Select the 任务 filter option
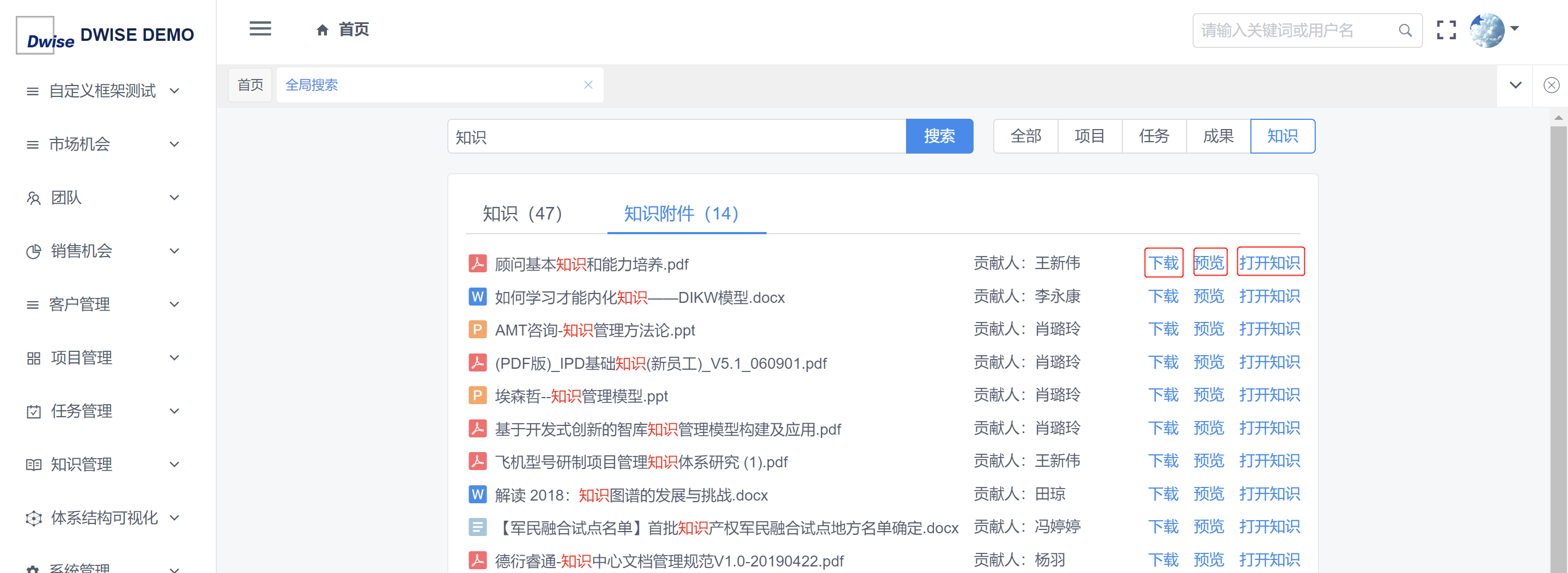This screenshot has height=573, width=1568. tap(1153, 136)
